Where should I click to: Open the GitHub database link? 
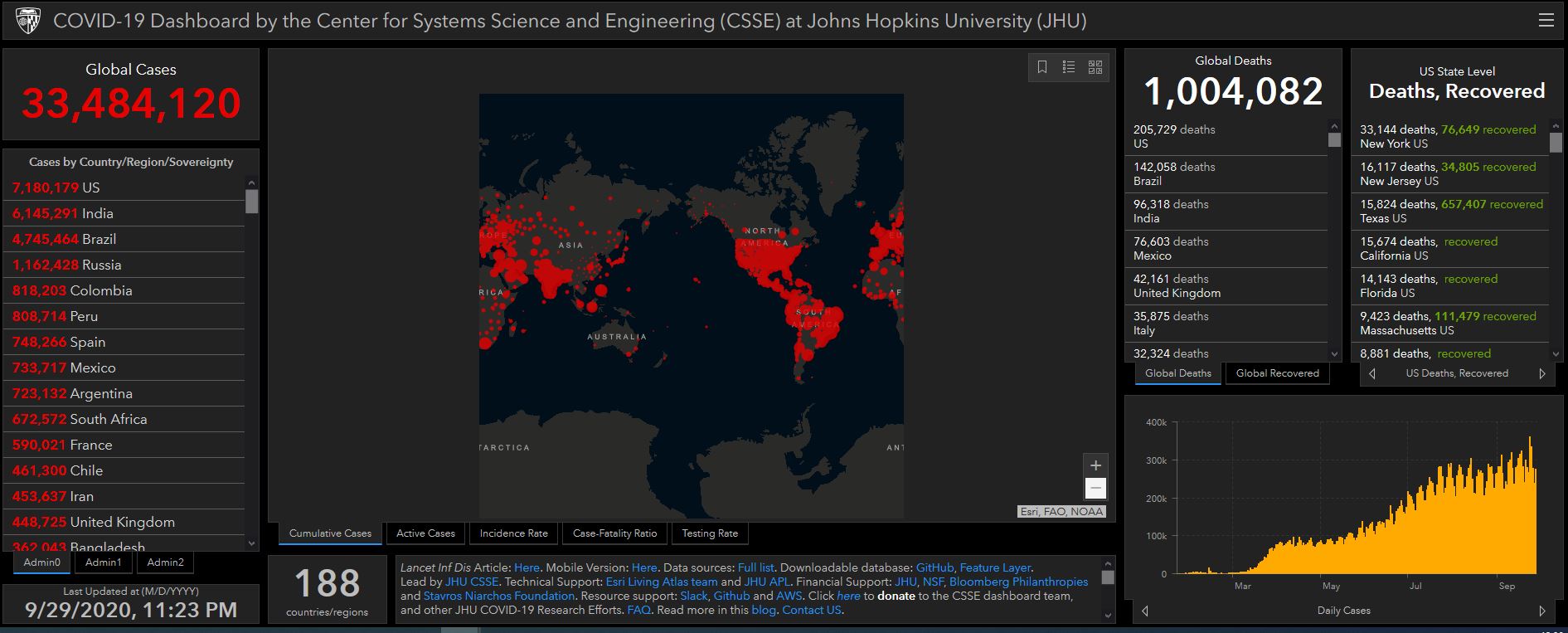tap(934, 567)
